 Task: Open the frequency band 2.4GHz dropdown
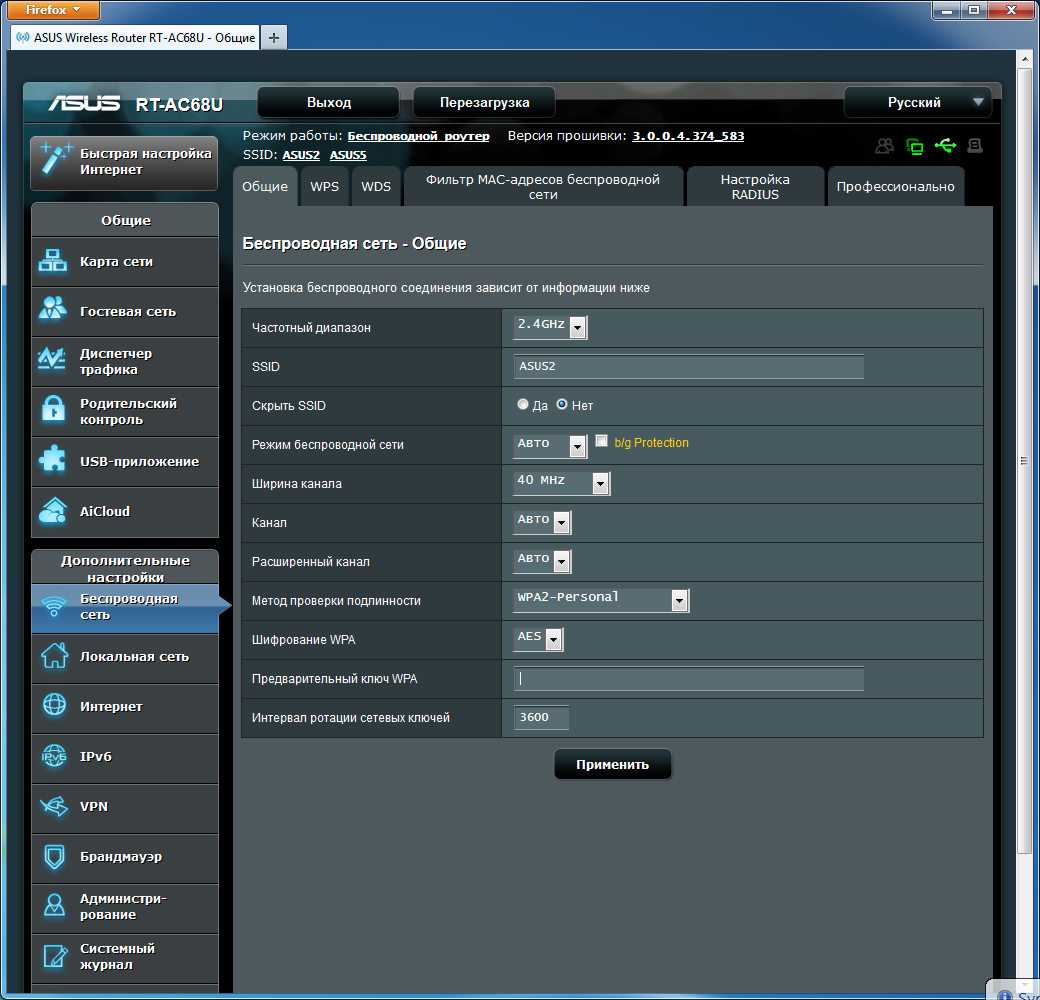(551, 326)
